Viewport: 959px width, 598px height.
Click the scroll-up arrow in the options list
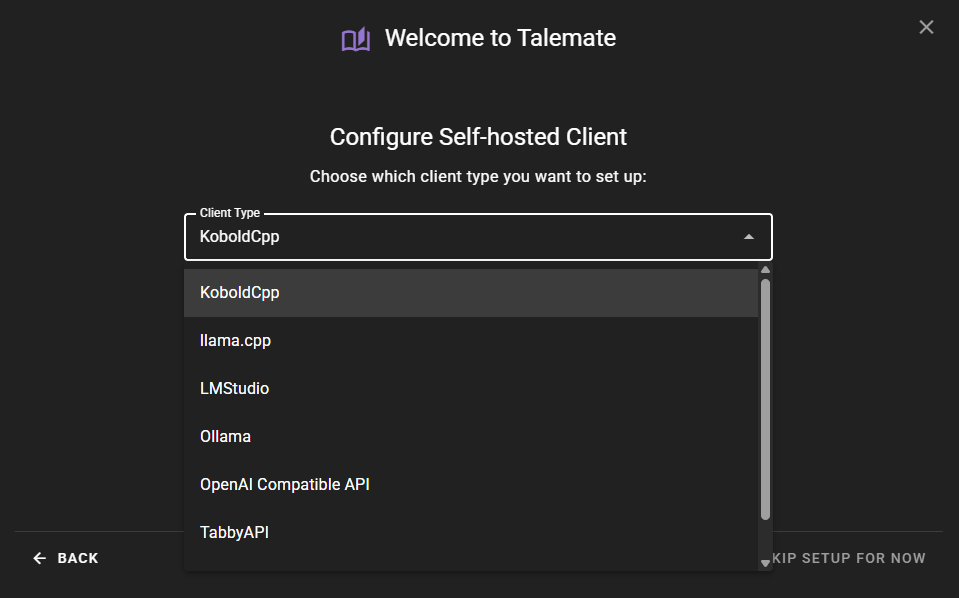pos(766,270)
